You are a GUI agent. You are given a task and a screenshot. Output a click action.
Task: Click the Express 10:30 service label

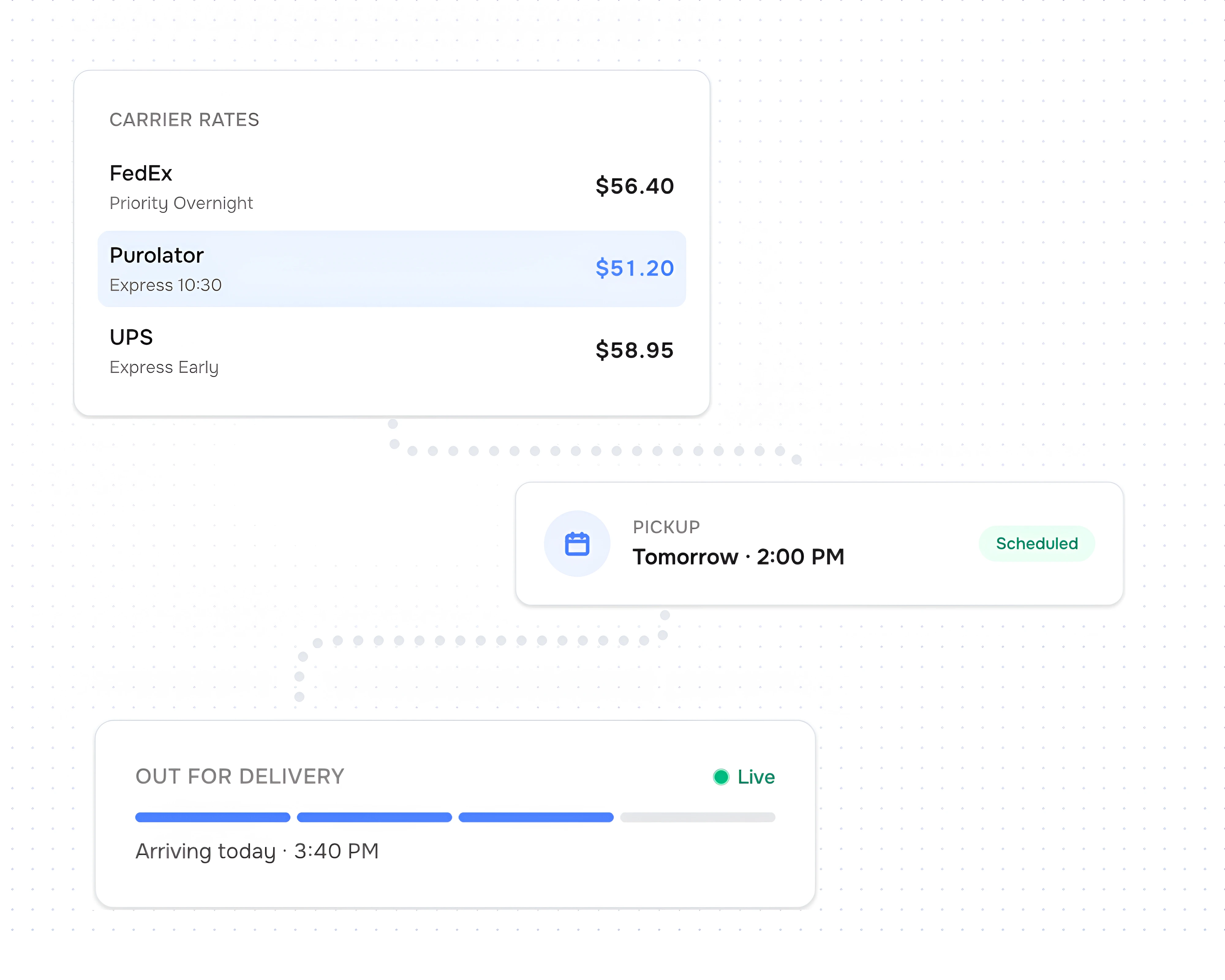pyautogui.click(x=165, y=285)
